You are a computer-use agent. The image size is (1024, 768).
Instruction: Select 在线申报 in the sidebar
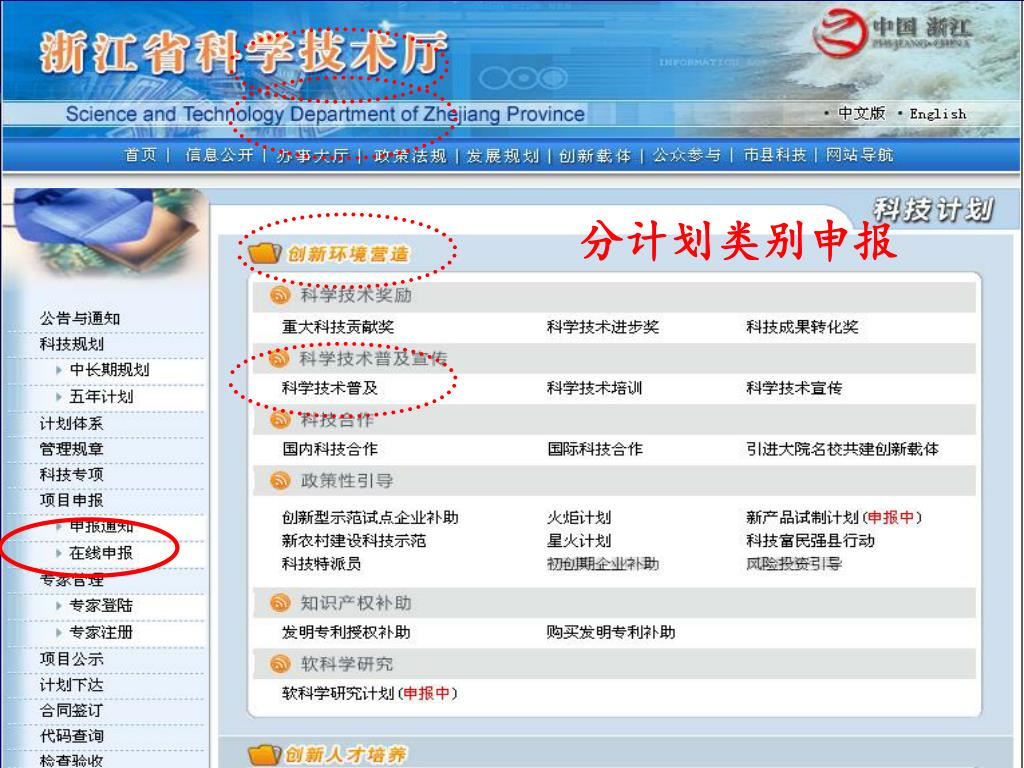tap(101, 553)
